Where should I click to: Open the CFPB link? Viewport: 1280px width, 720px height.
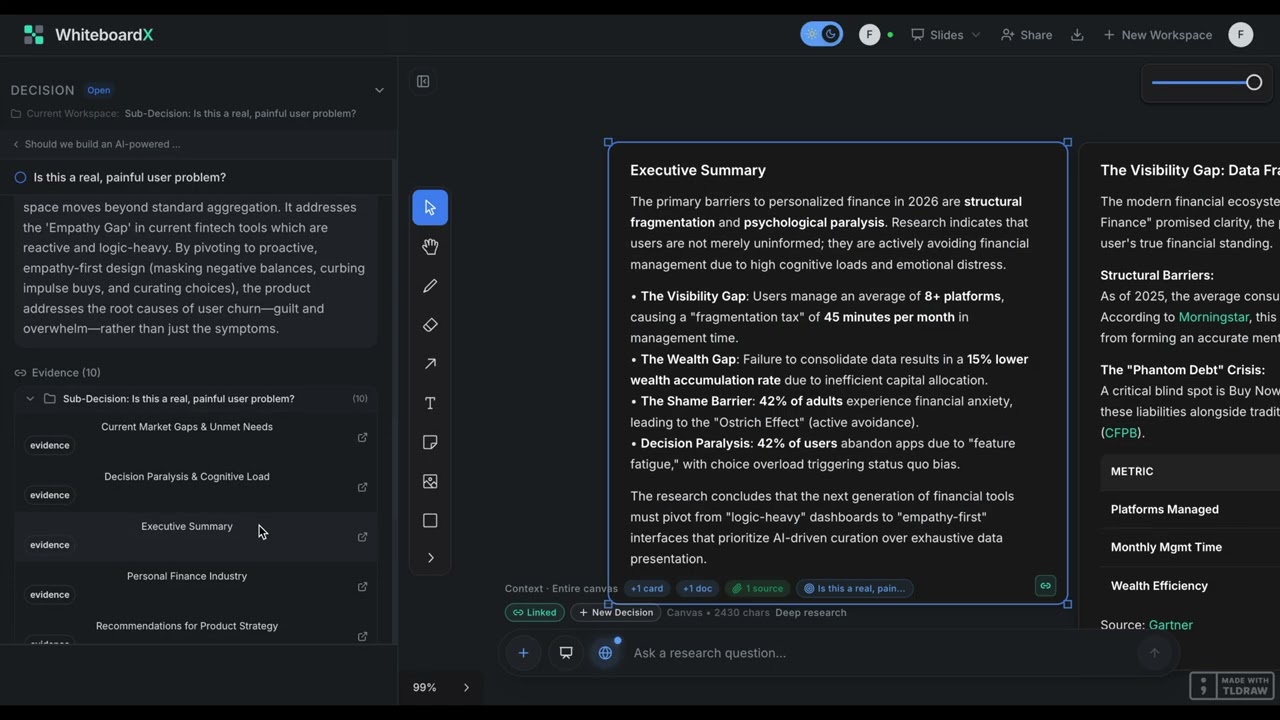click(x=1122, y=433)
